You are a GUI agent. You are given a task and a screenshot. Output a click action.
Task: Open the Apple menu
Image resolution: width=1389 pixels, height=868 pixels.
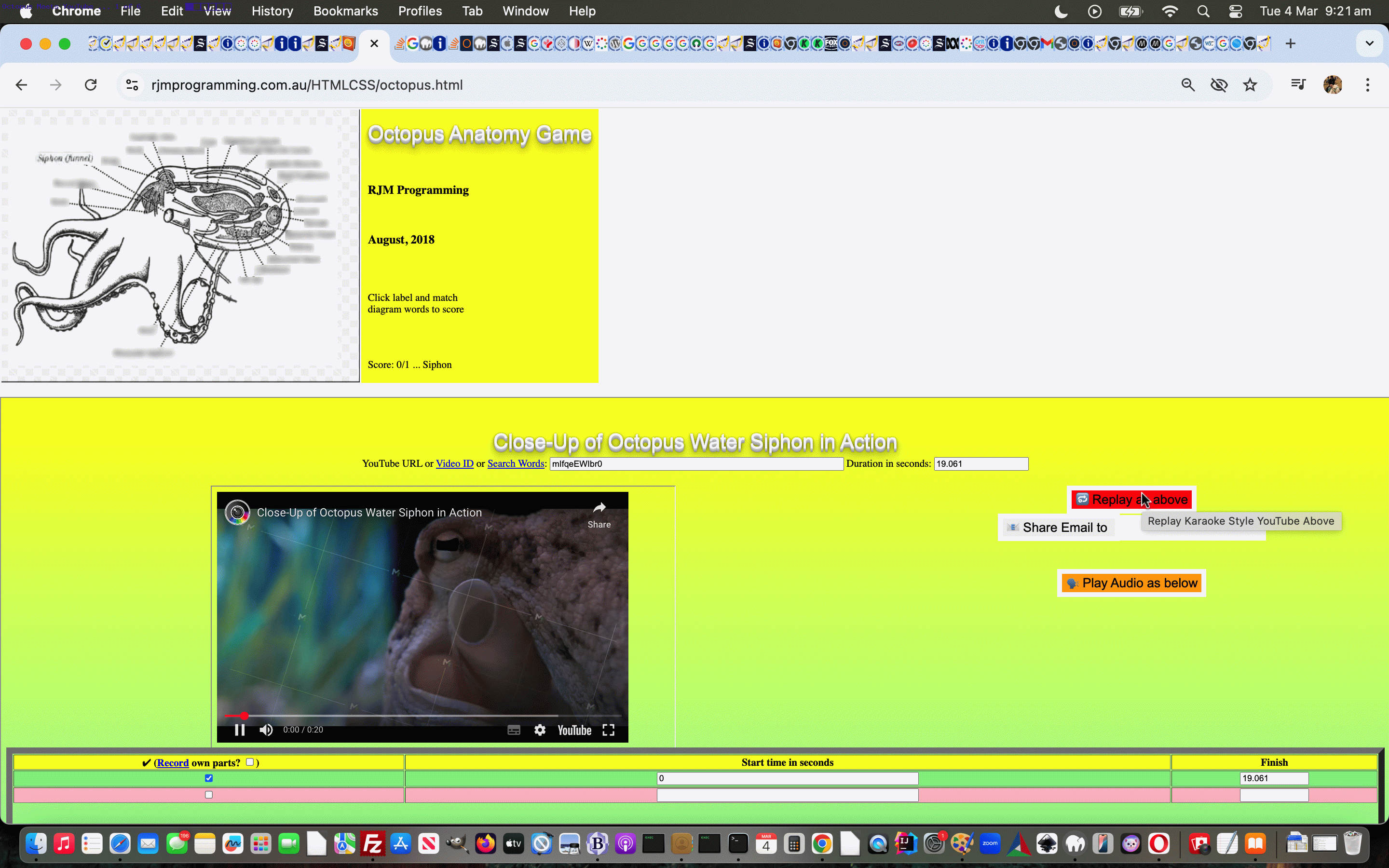coord(26,11)
